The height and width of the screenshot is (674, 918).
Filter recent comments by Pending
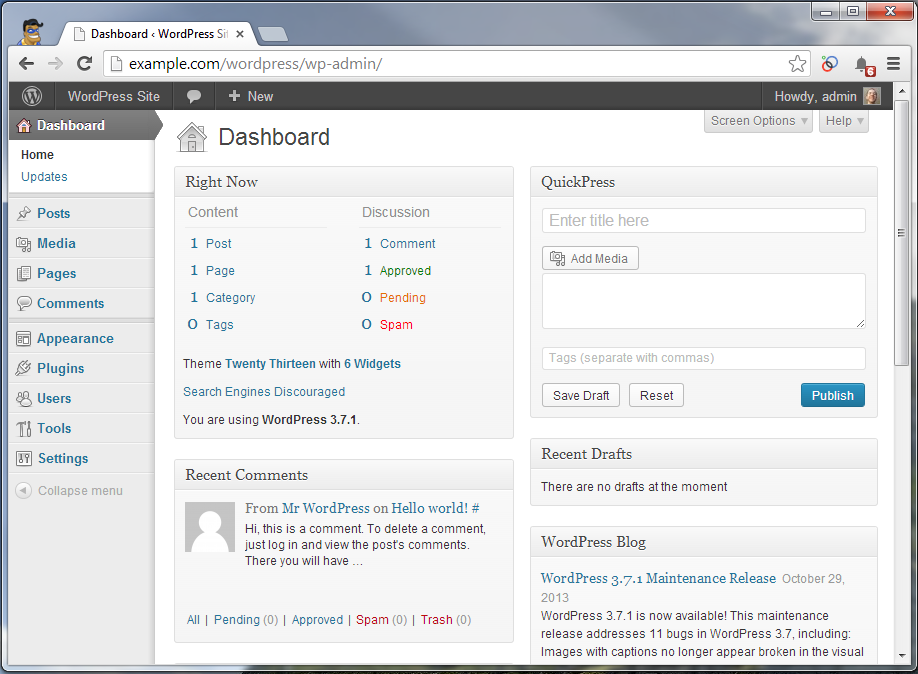pyautogui.click(x=237, y=620)
